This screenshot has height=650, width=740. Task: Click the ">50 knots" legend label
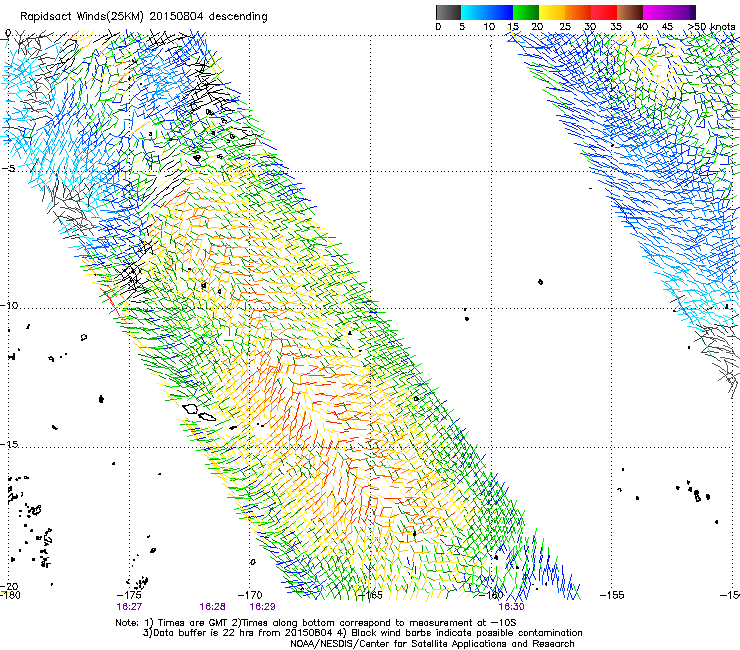pos(711,27)
